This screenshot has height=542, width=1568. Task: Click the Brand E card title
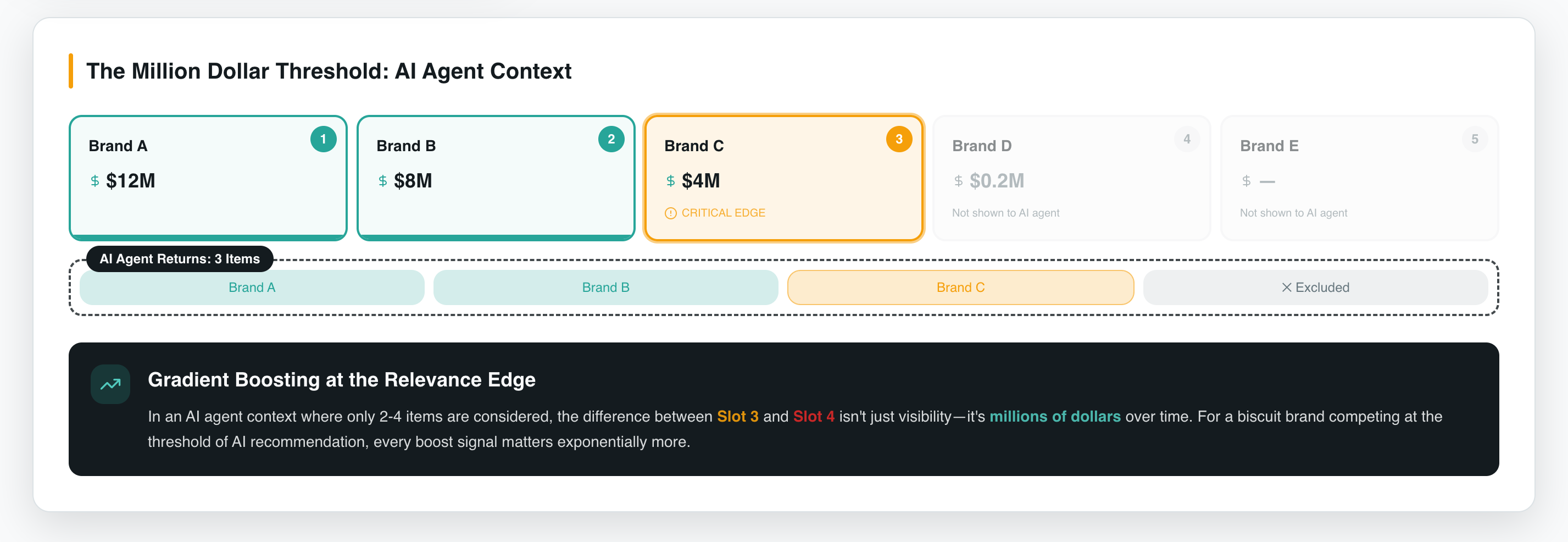(1269, 146)
